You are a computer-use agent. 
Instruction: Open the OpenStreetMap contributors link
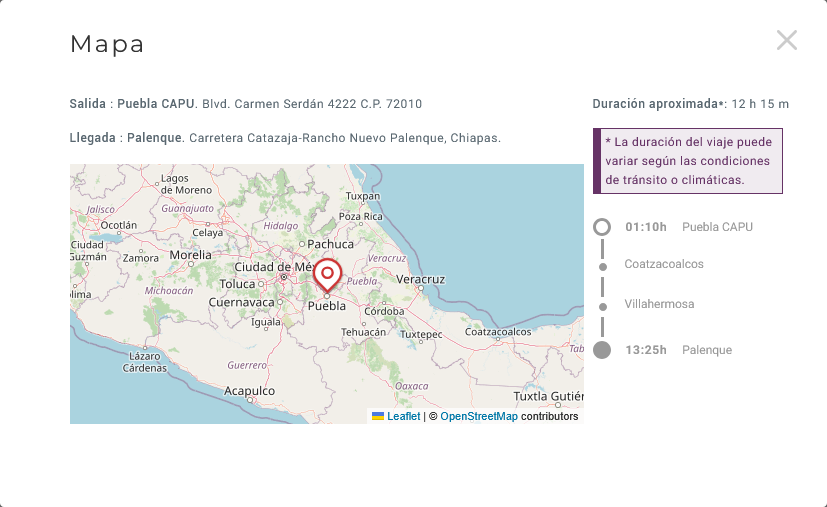479,416
